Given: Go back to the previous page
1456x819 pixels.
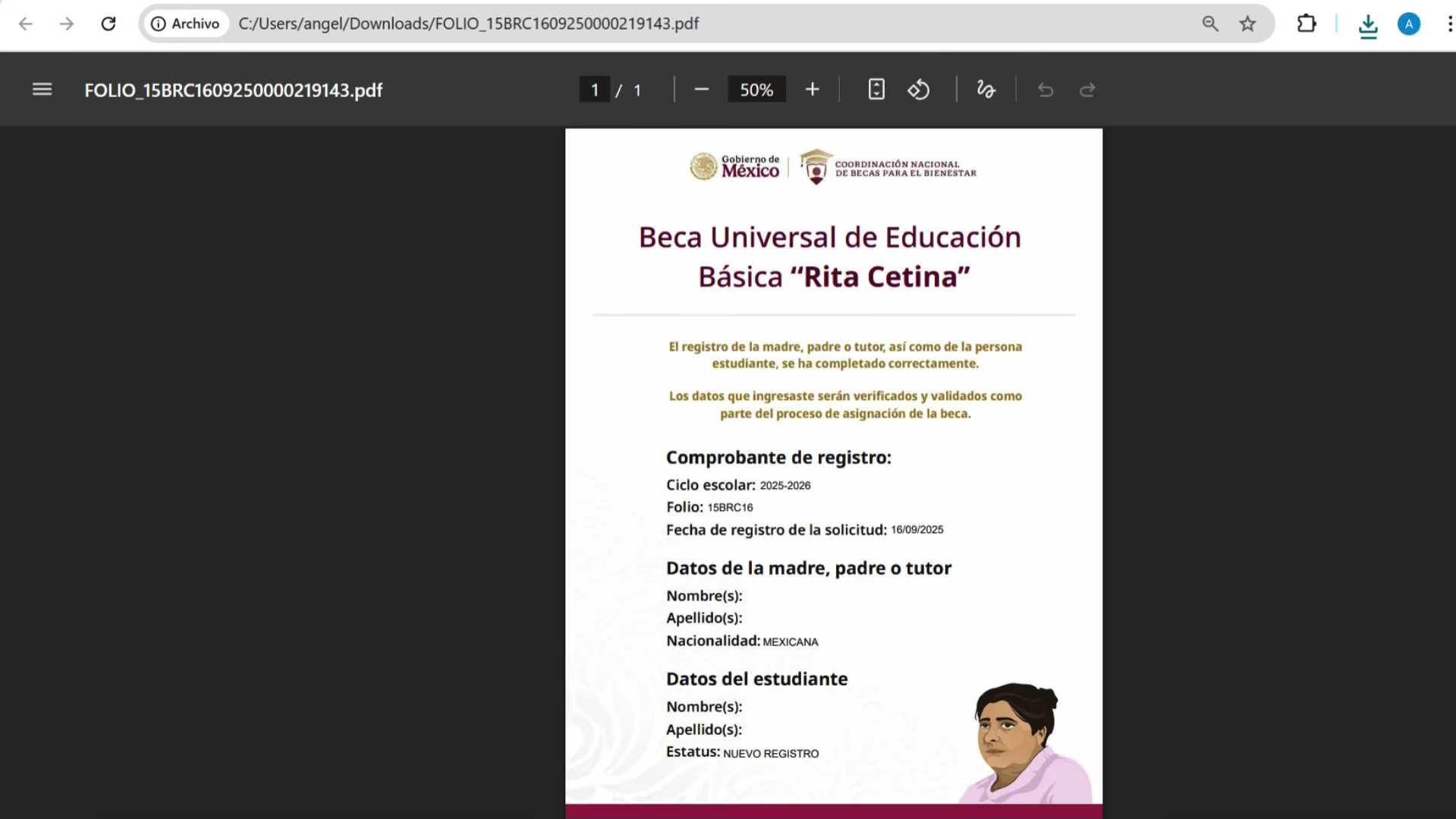Looking at the screenshot, I should coord(25,24).
